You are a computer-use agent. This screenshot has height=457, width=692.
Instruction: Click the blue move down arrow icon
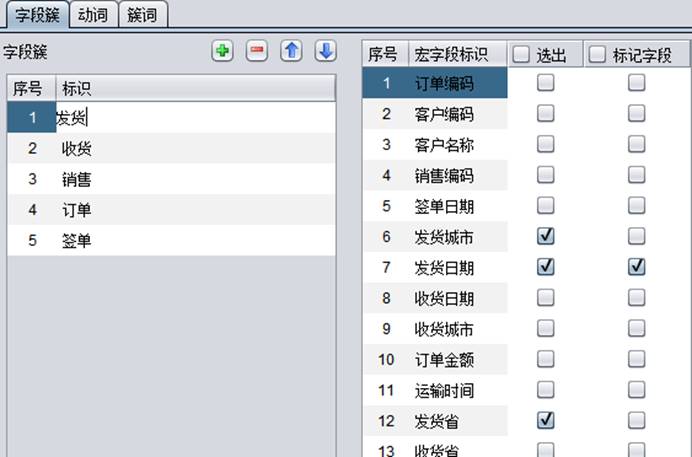click(325, 51)
